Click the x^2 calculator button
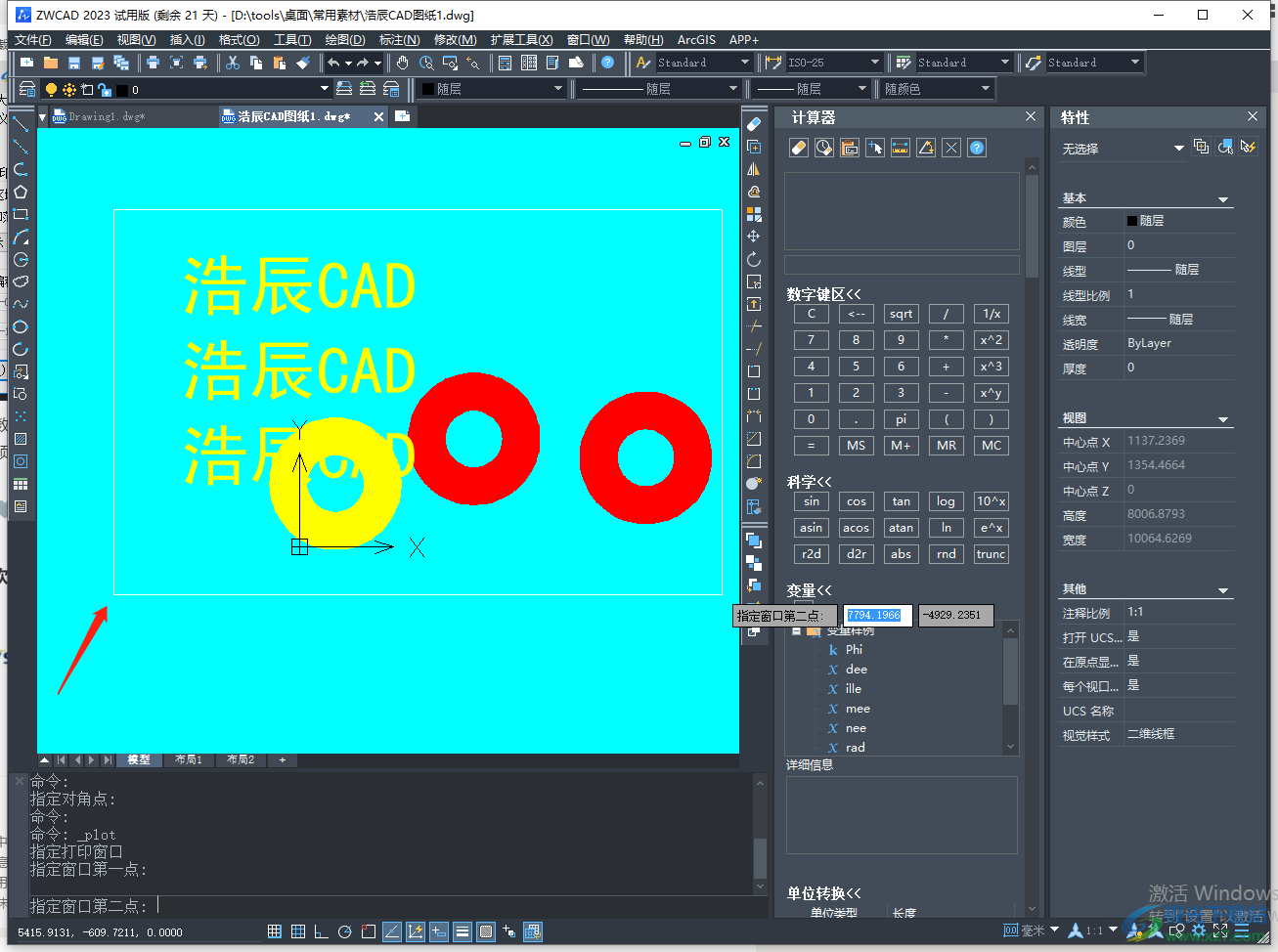 click(x=992, y=340)
